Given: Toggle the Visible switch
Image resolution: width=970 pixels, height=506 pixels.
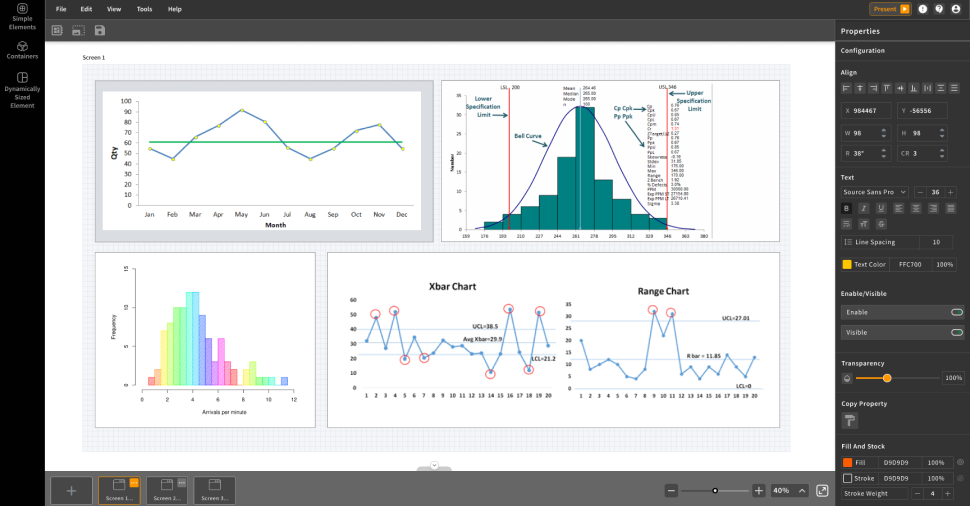Looking at the screenshot, I should coord(956,332).
